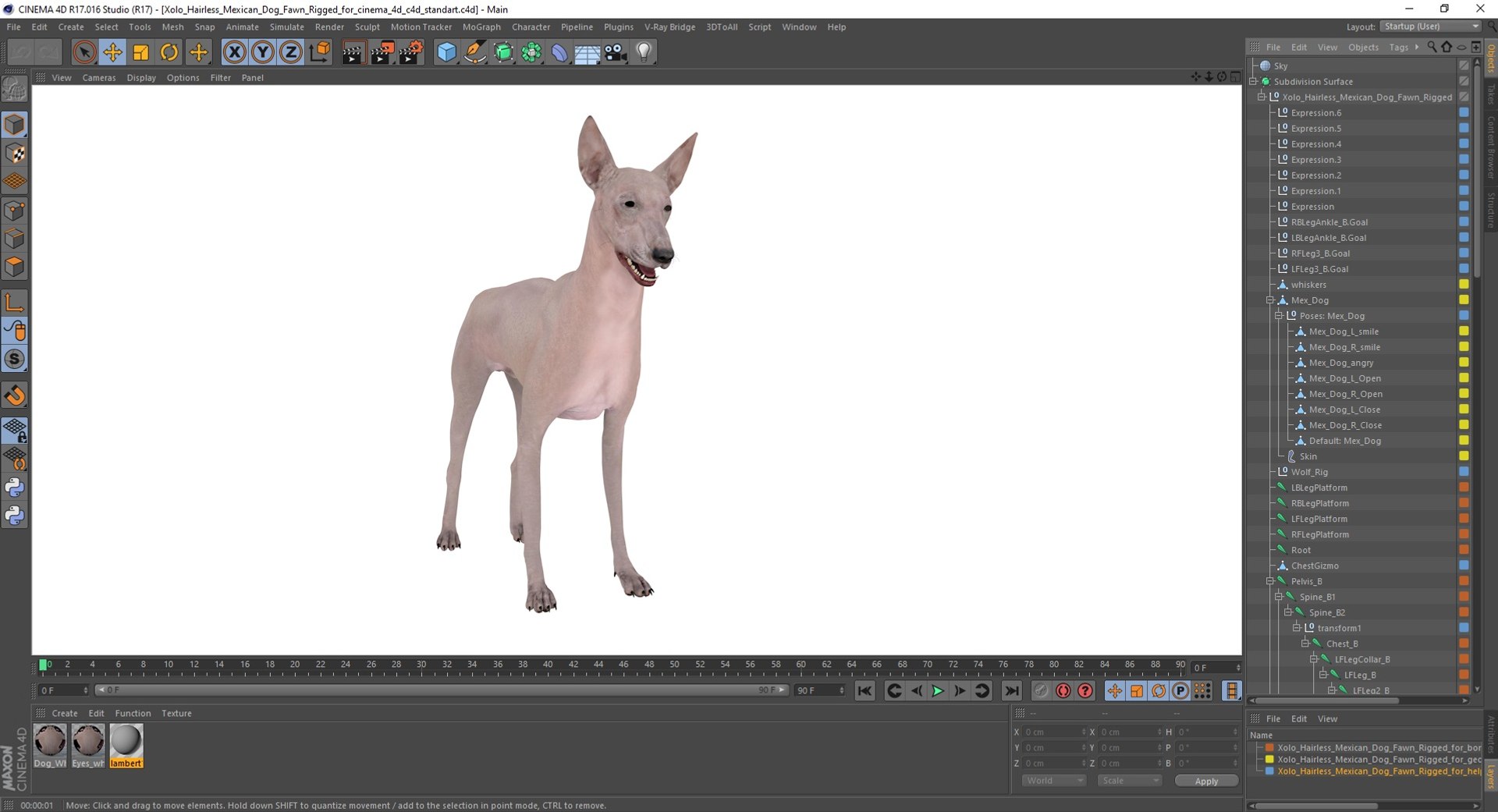This screenshot has width=1498, height=812.
Task: Select the Rotate tool
Action: click(x=169, y=52)
